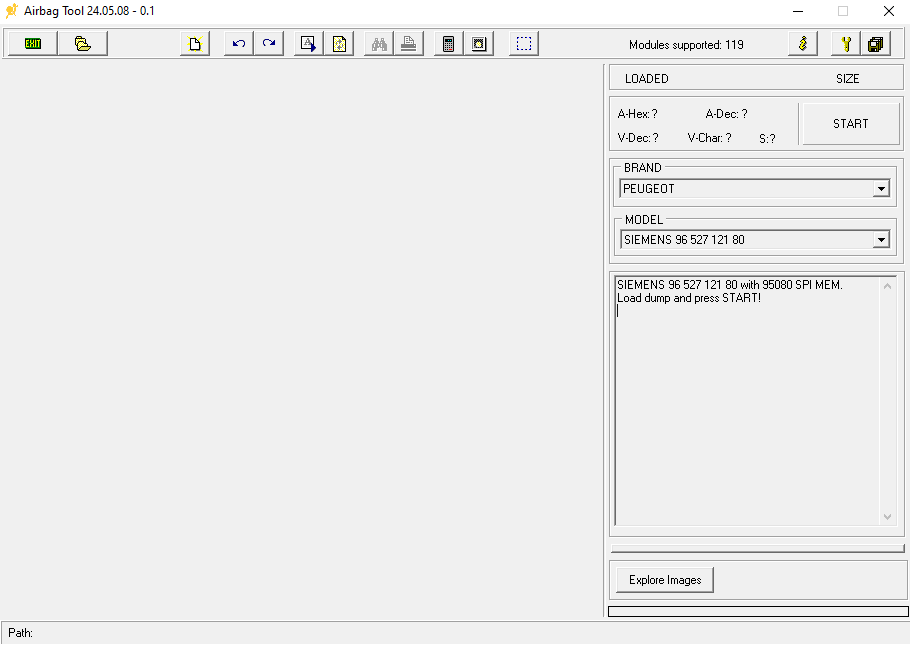Click the 'Load dump and press START!' text

[x=689, y=298]
